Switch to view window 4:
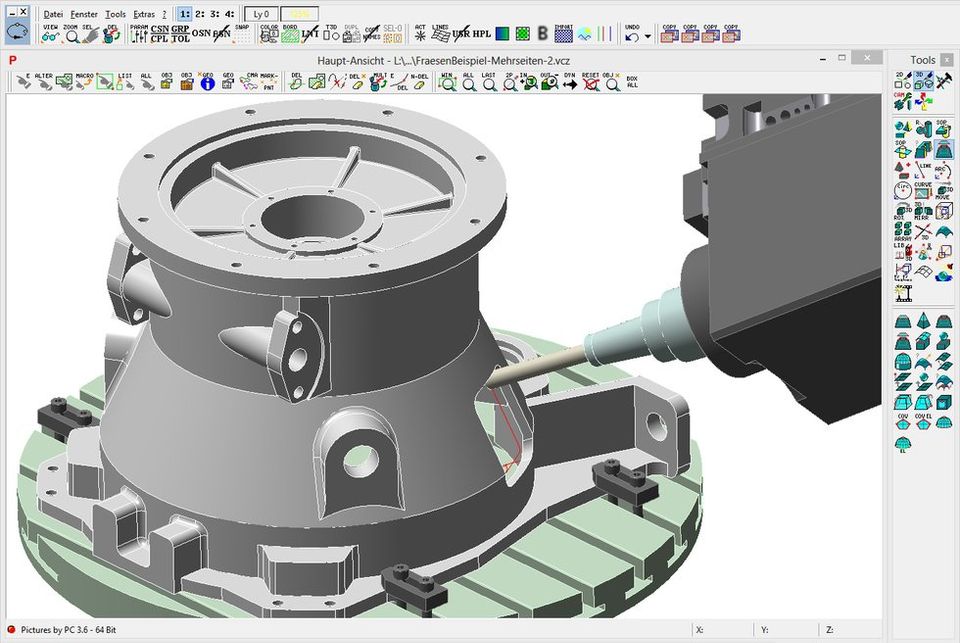Screen dimensions: 960x643 click(229, 13)
